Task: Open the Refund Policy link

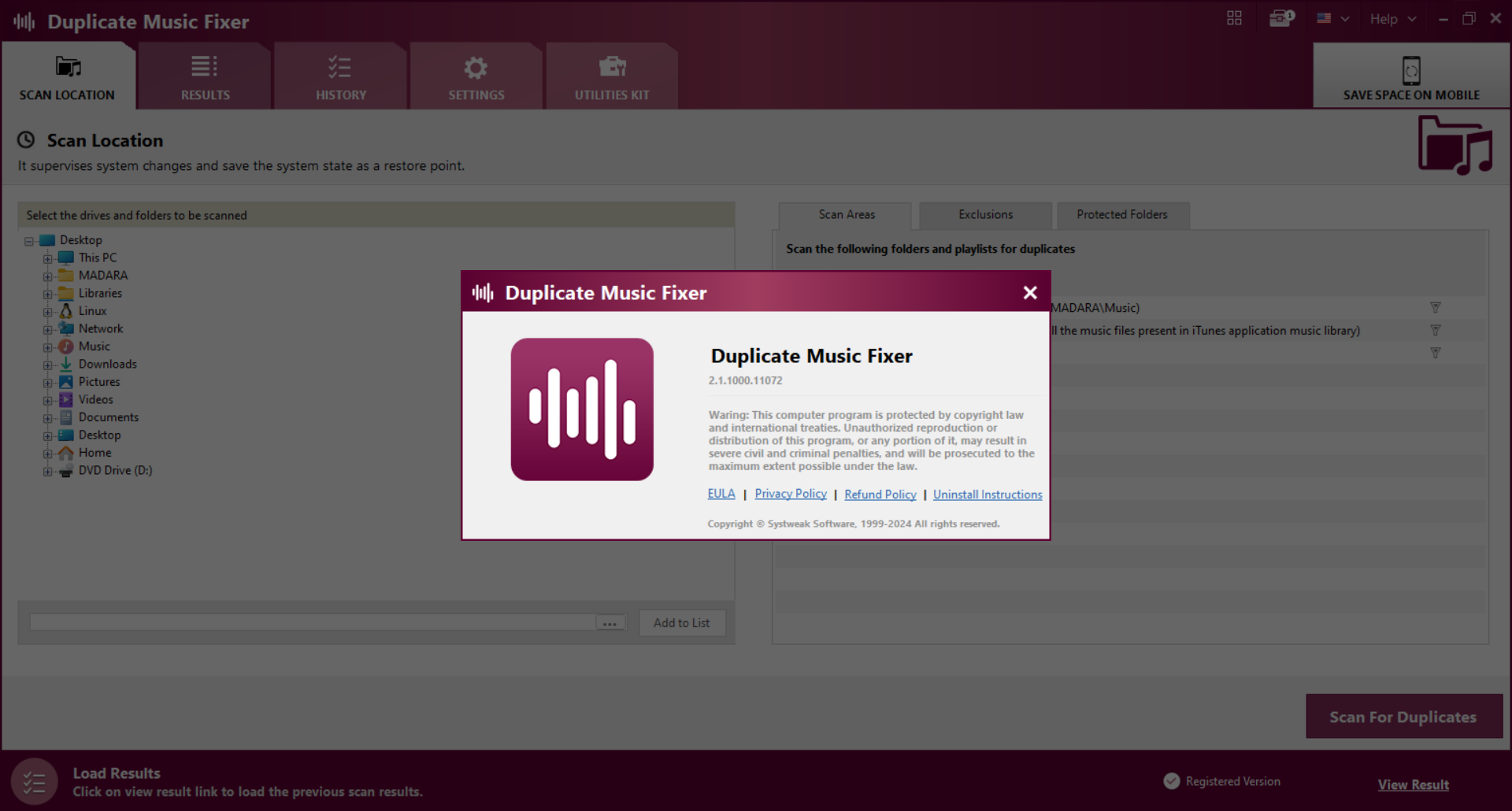Action: (880, 494)
